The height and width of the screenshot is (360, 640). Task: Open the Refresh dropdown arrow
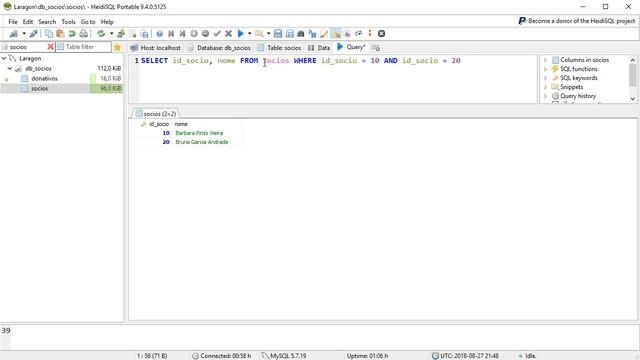point(111,34)
